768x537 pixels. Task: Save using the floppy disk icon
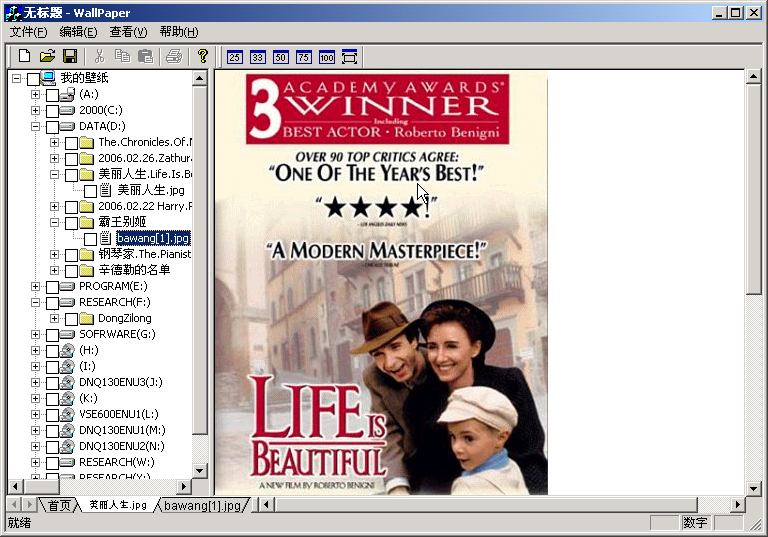[x=70, y=56]
